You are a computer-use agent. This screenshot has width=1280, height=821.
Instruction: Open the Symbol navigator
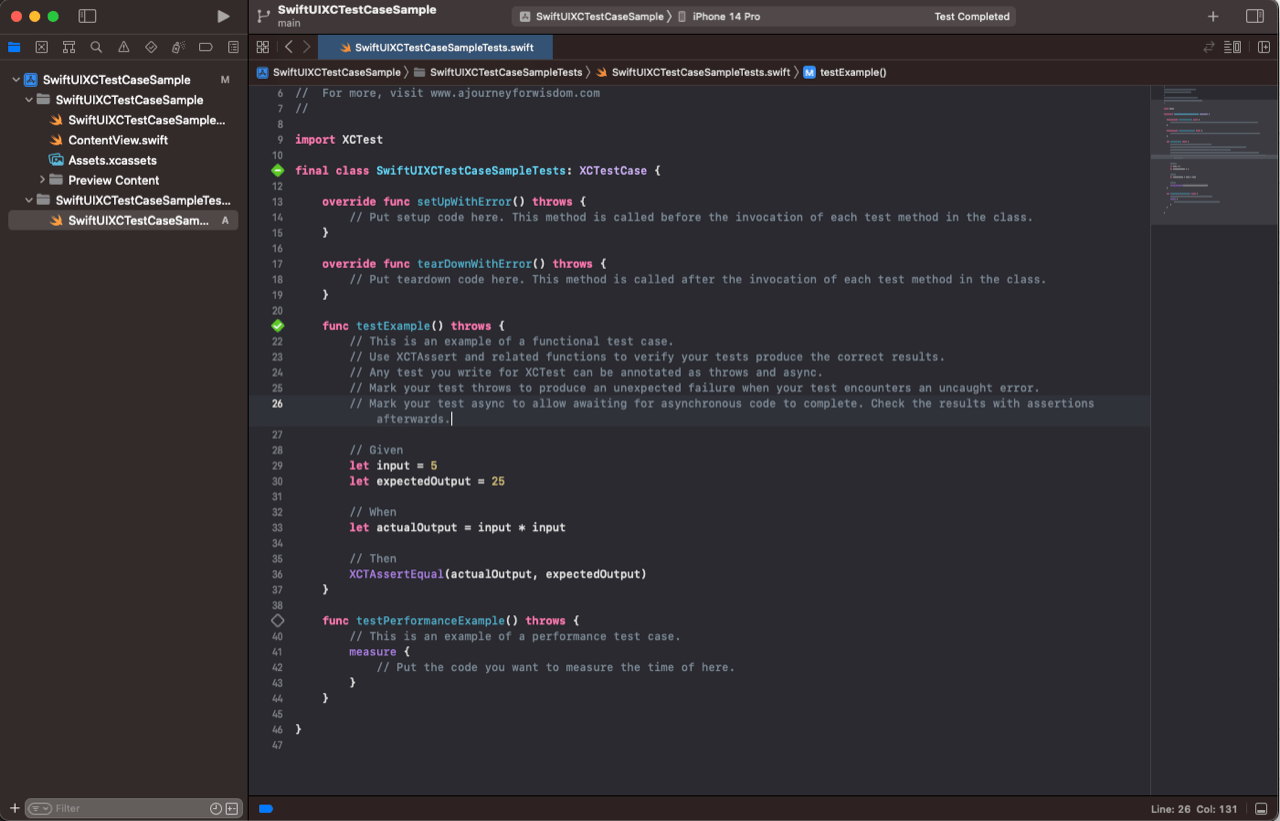(69, 47)
